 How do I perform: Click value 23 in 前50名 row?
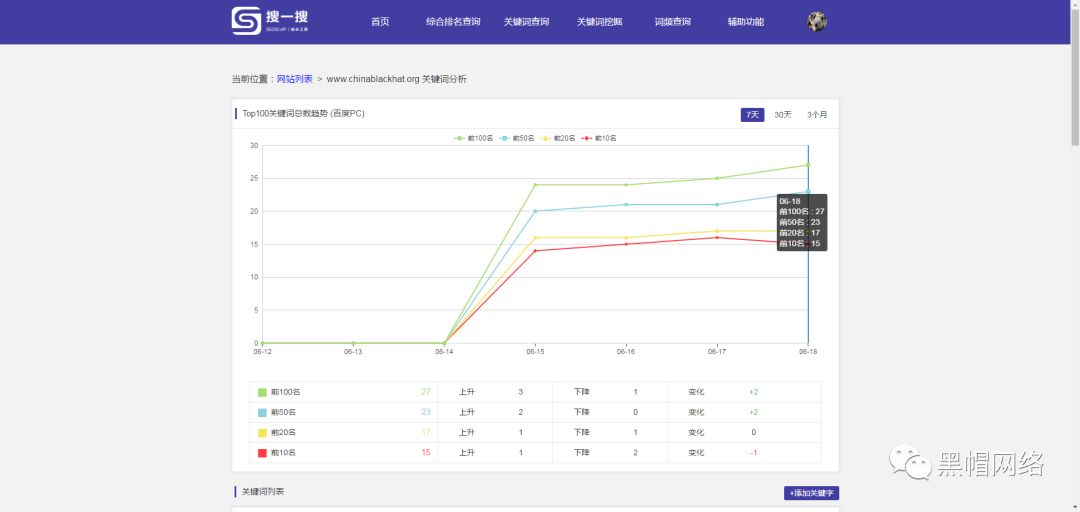426,412
